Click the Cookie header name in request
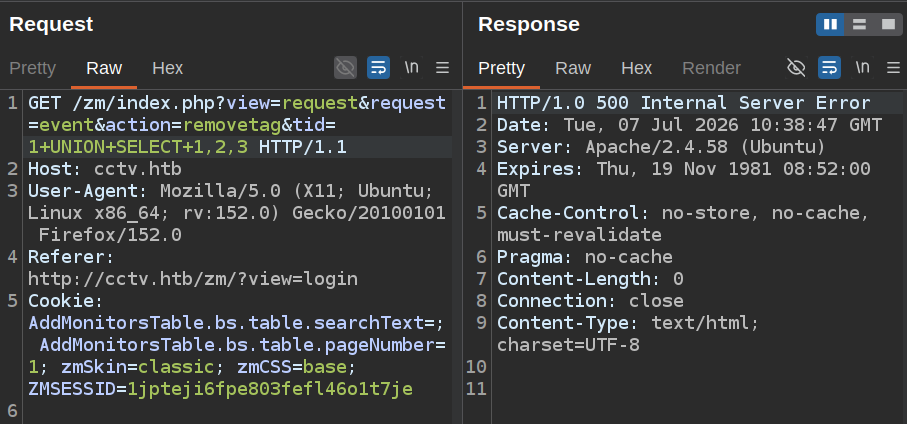 point(61,301)
